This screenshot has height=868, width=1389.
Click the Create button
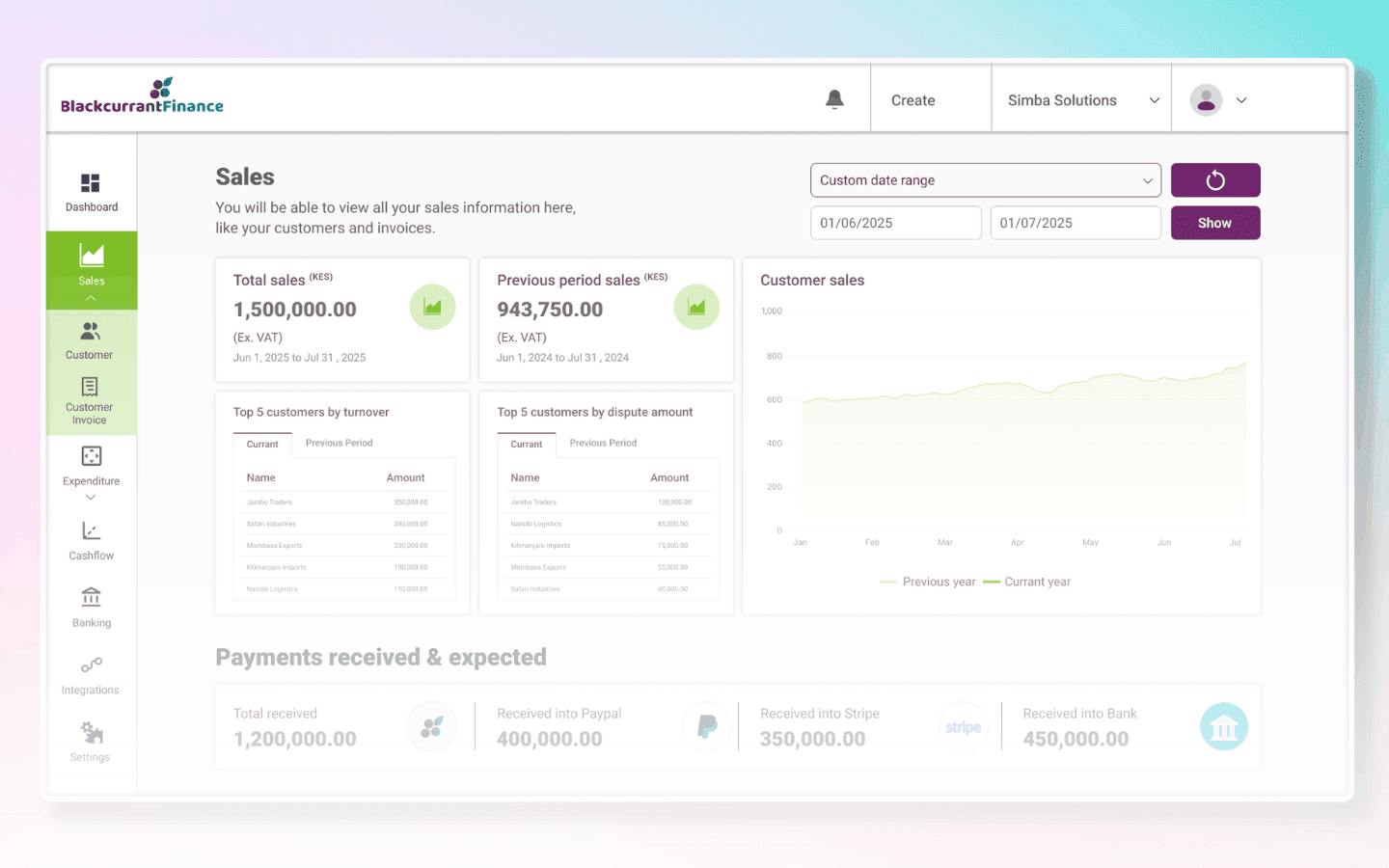913,100
